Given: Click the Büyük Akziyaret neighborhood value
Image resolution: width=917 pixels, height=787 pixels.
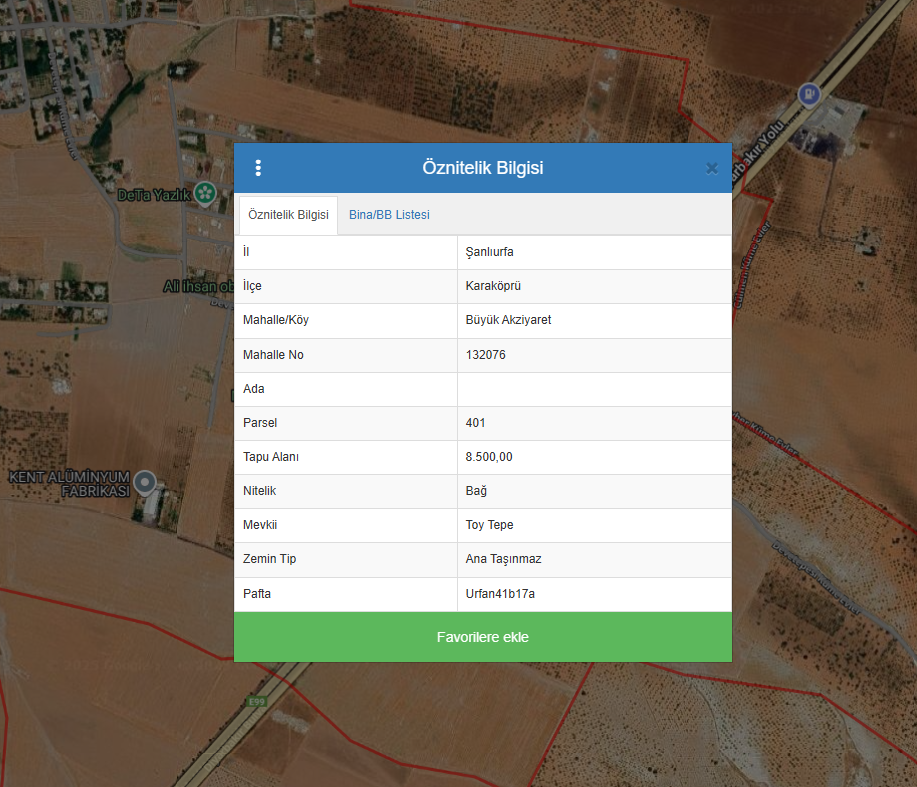Looking at the screenshot, I should [x=508, y=320].
